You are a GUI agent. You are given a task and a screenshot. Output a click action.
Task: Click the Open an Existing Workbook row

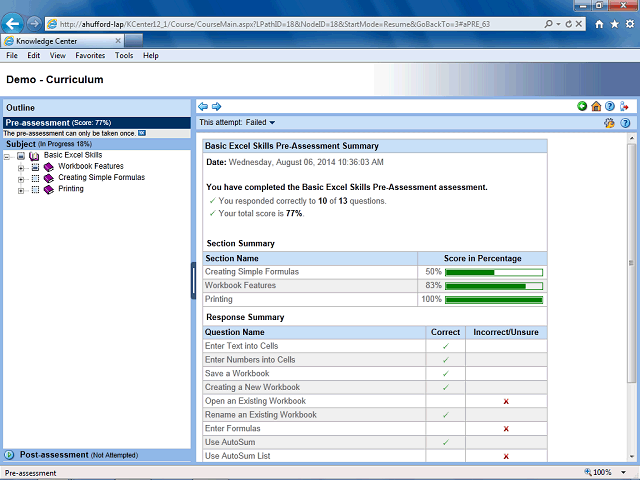375,401
